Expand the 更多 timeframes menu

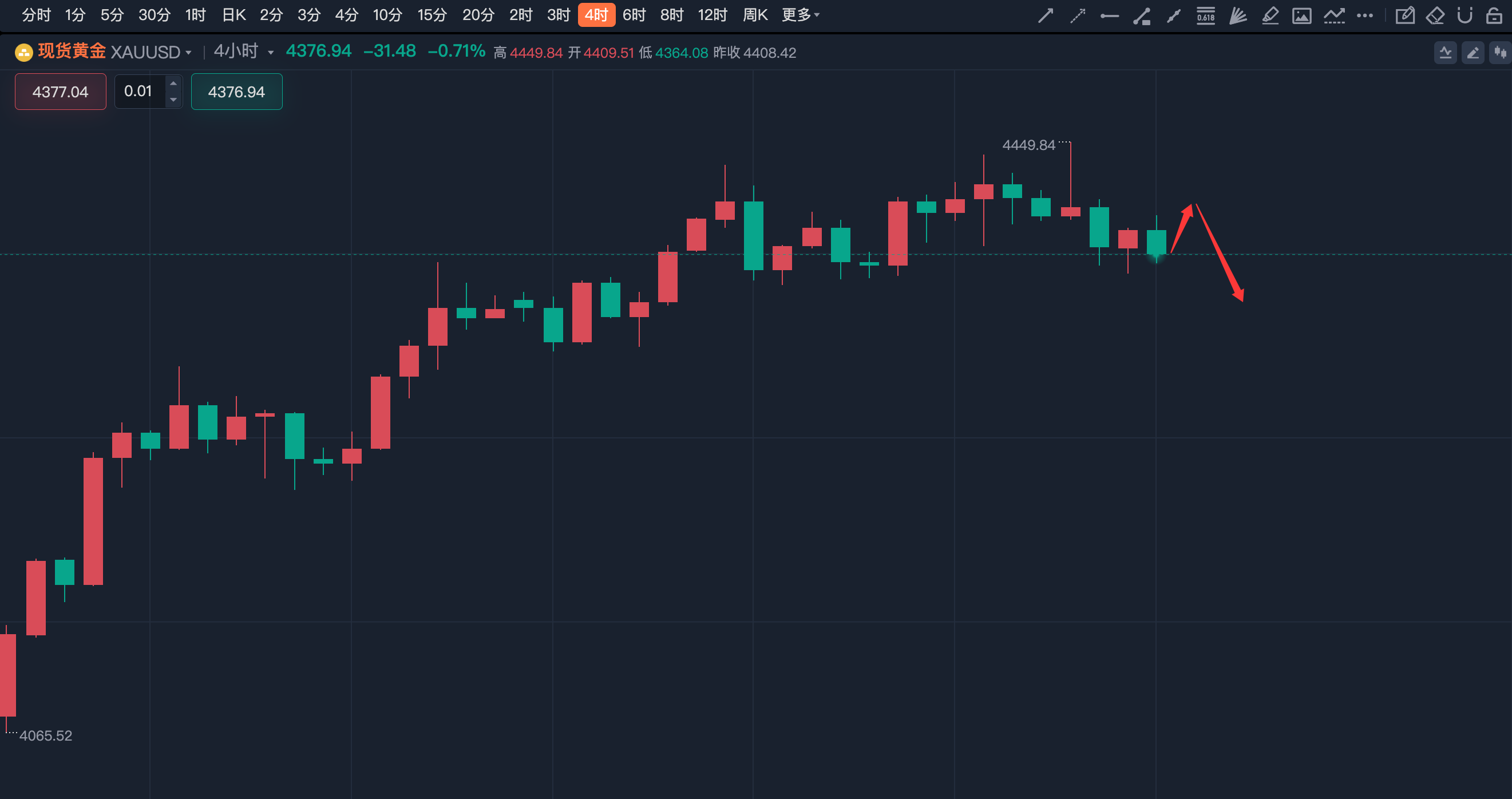tap(800, 15)
